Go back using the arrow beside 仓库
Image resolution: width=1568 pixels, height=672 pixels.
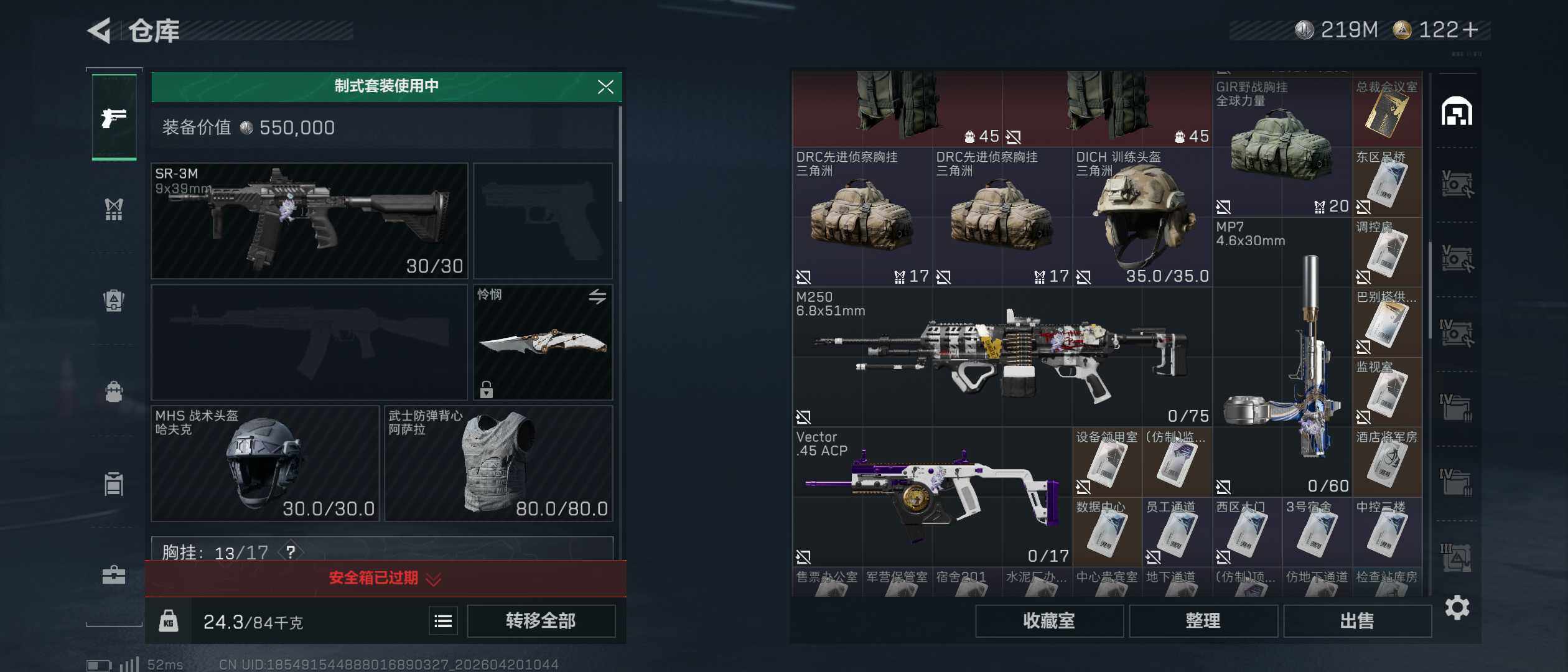(100, 30)
